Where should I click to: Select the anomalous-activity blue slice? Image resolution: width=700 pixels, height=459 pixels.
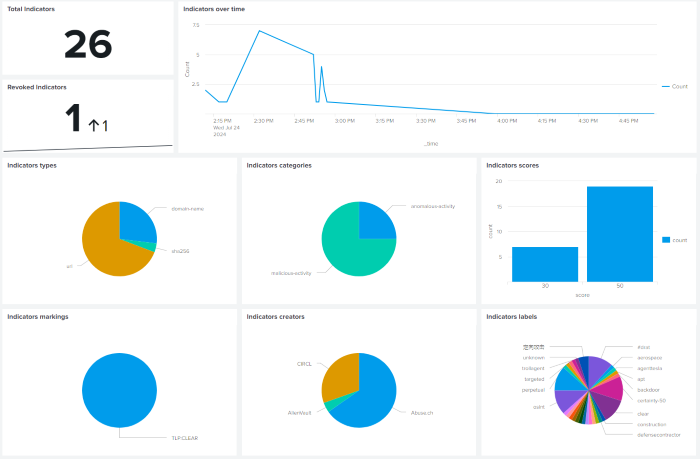pos(376,222)
